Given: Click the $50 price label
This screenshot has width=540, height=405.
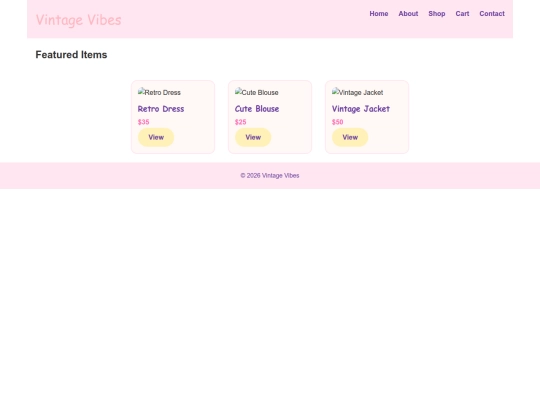Looking at the screenshot, I should tap(338, 122).
